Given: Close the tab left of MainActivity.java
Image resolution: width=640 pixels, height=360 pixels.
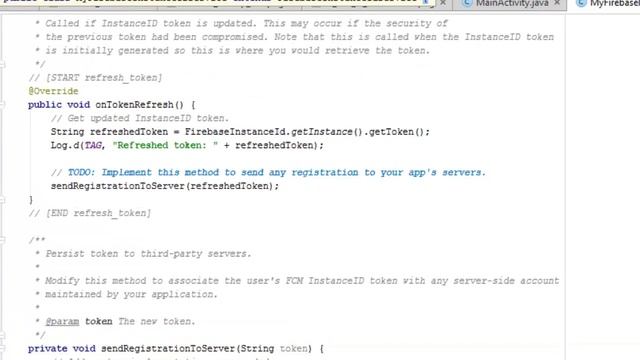Looking at the screenshot, I should (443, 3).
